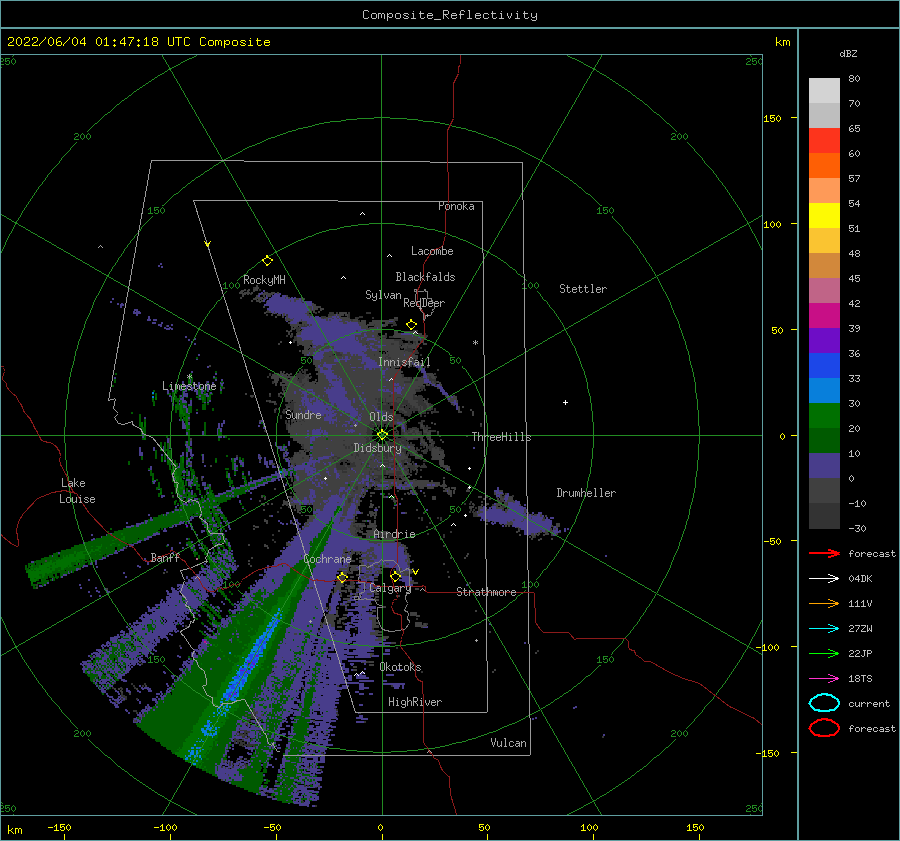This screenshot has width=900, height=841.
Task: Click the slate 0-10 dBZ color swatch
Action: tap(824, 466)
